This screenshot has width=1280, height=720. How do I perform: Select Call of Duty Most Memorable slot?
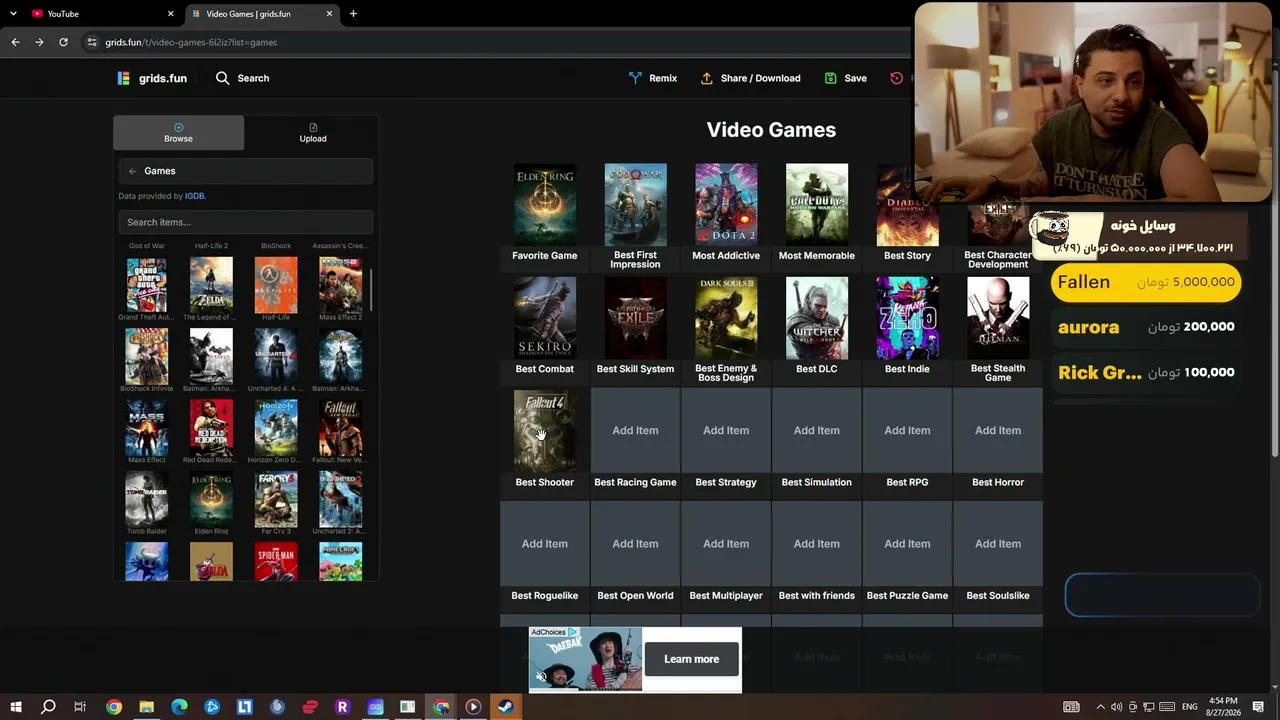817,205
